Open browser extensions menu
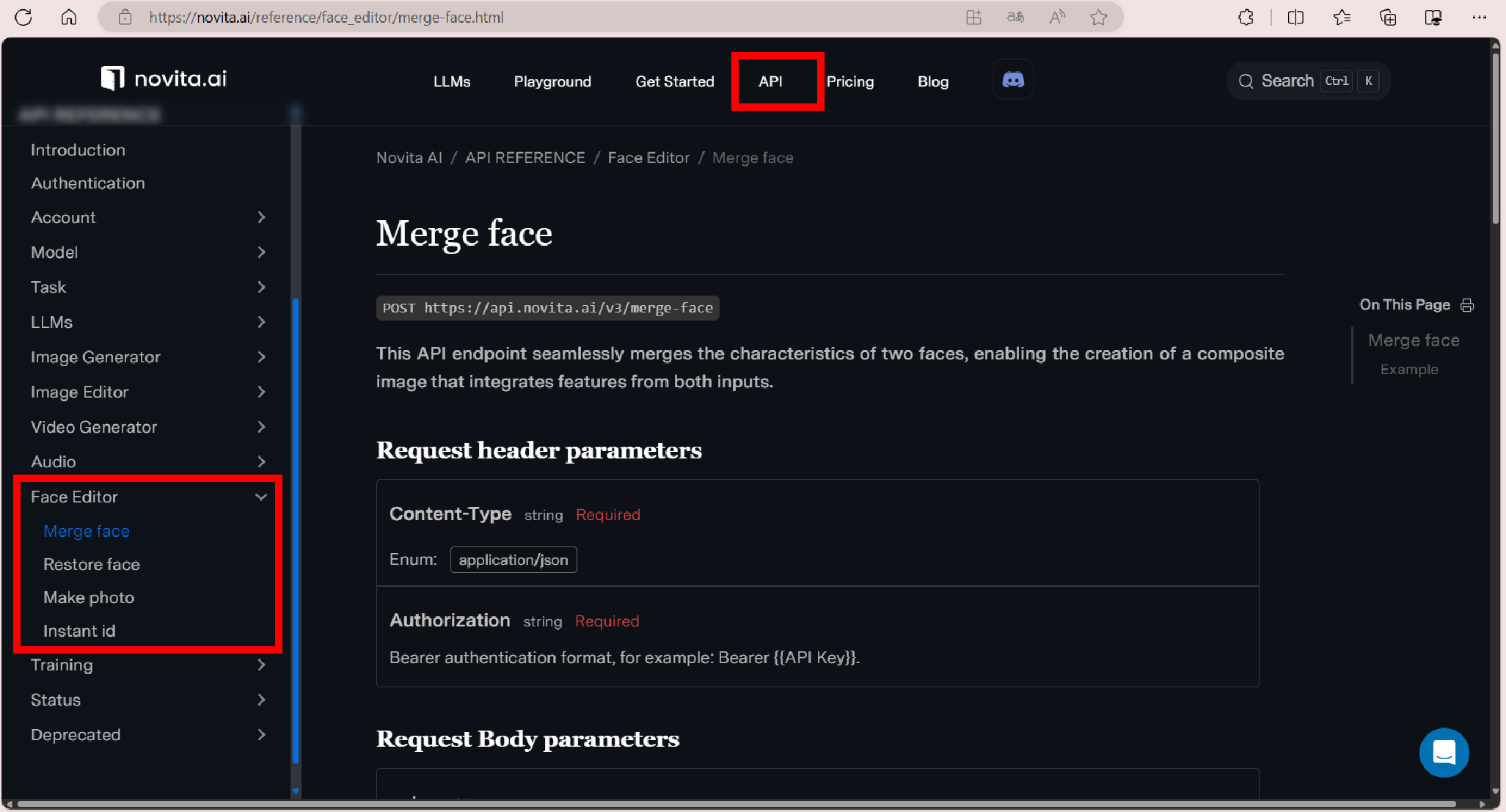Screen dimensions: 1506x812 [x=1246, y=17]
